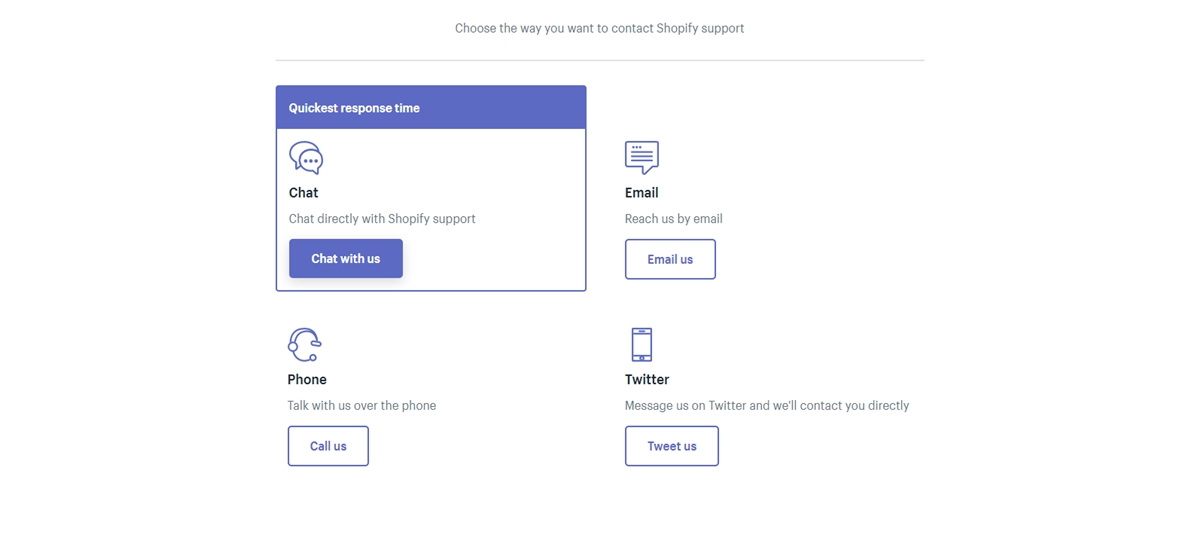This screenshot has height=534, width=1200.
Task: Click the horizontal divider below the header
Action: coord(600,60)
